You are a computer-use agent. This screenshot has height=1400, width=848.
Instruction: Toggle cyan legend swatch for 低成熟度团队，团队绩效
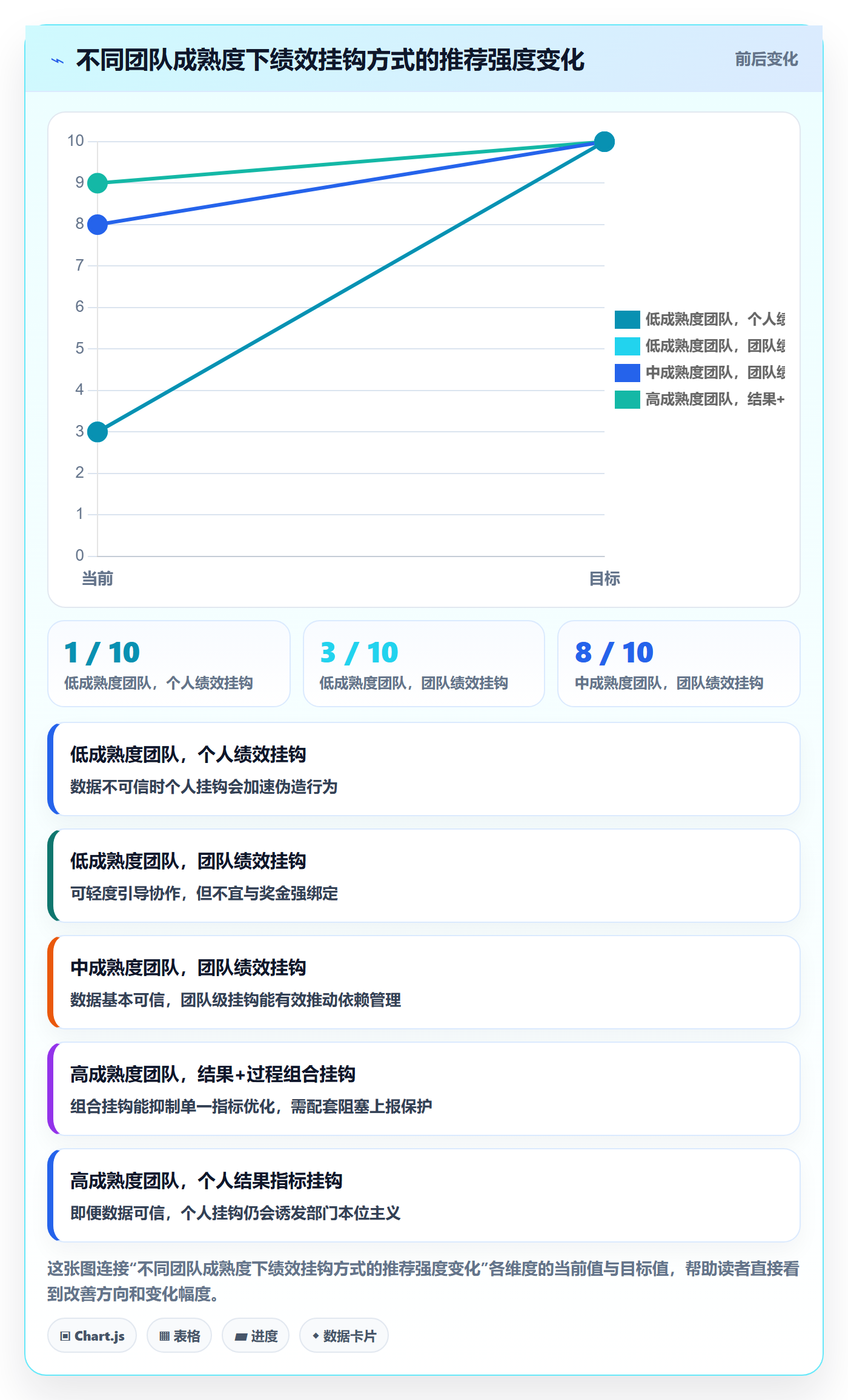tap(627, 346)
